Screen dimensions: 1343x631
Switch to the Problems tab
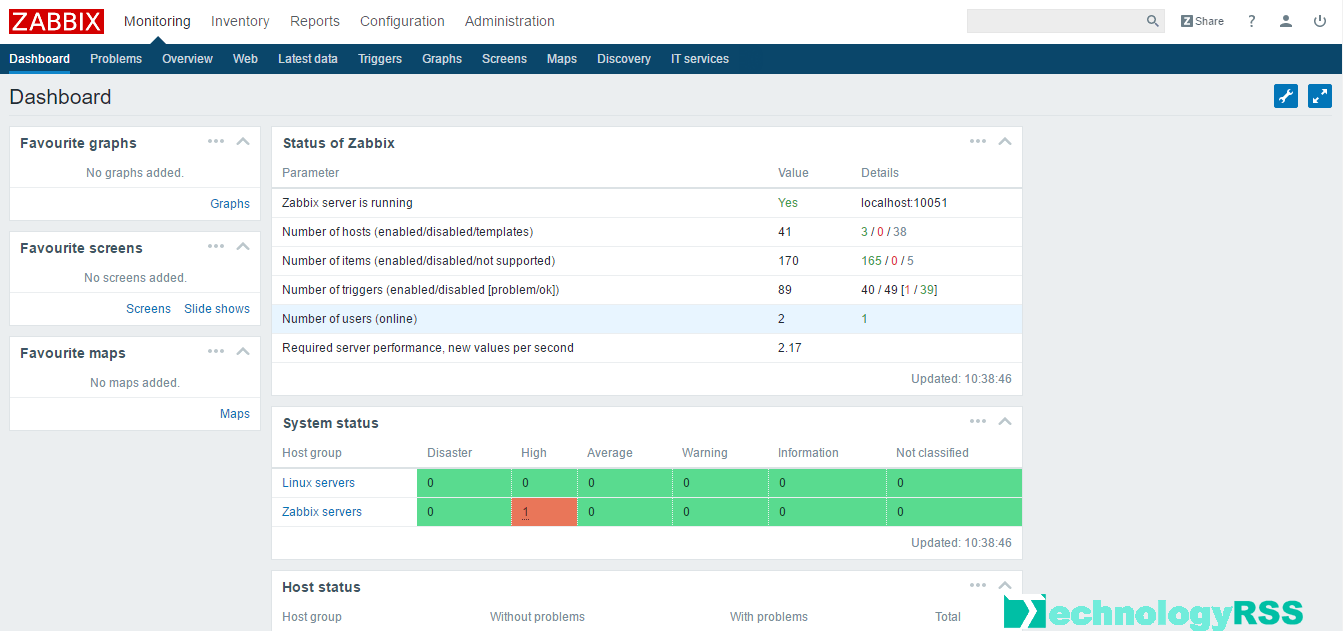tap(116, 59)
